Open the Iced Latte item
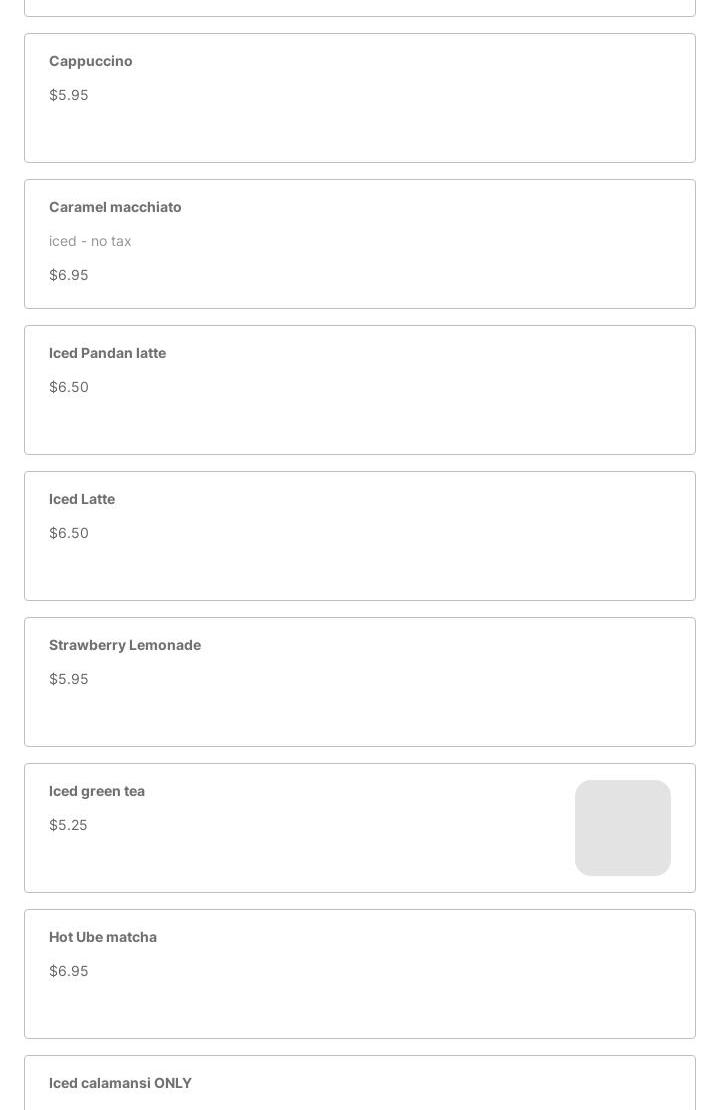This screenshot has height=1110, width=720. point(82,499)
